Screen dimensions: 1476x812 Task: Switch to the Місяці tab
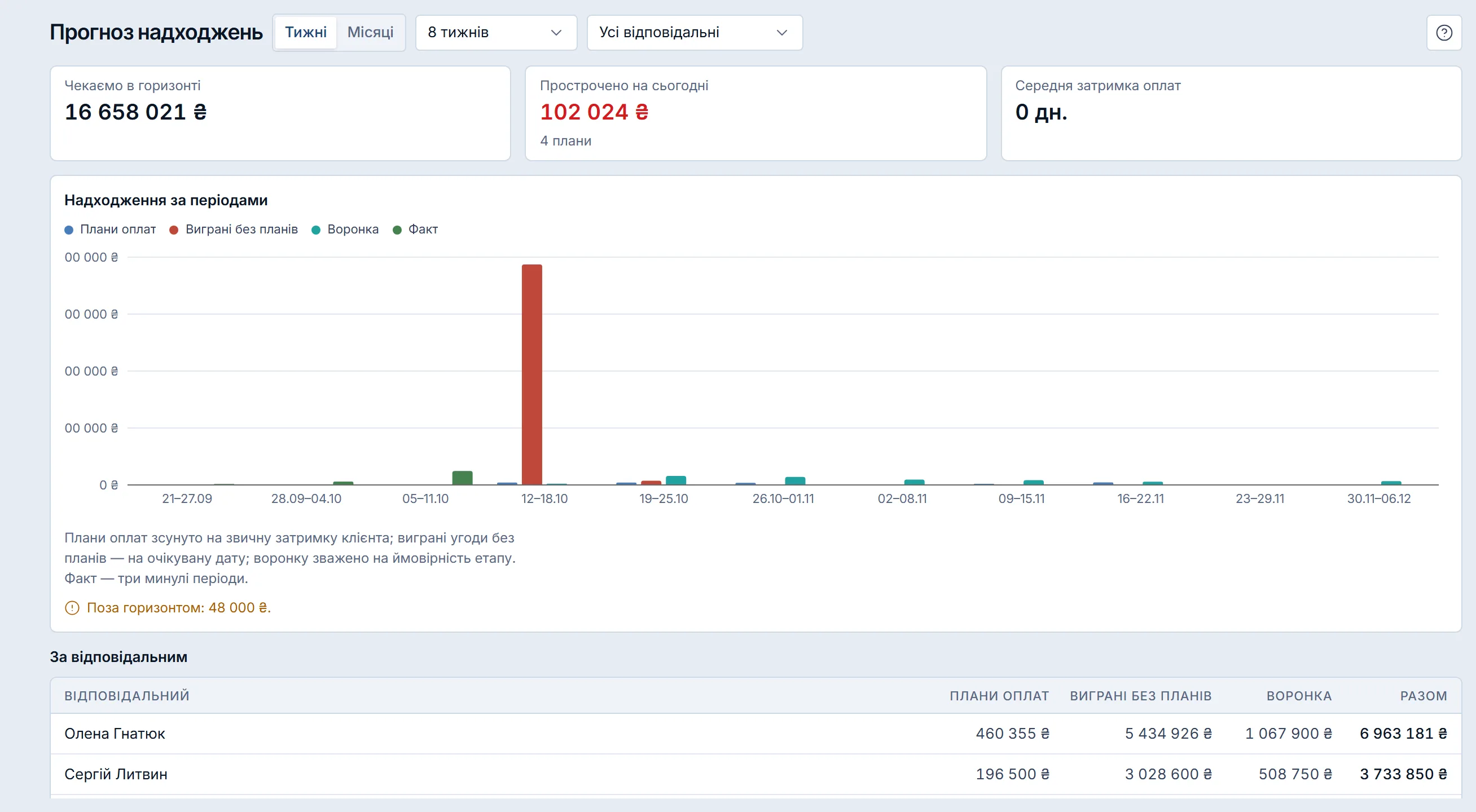point(370,33)
